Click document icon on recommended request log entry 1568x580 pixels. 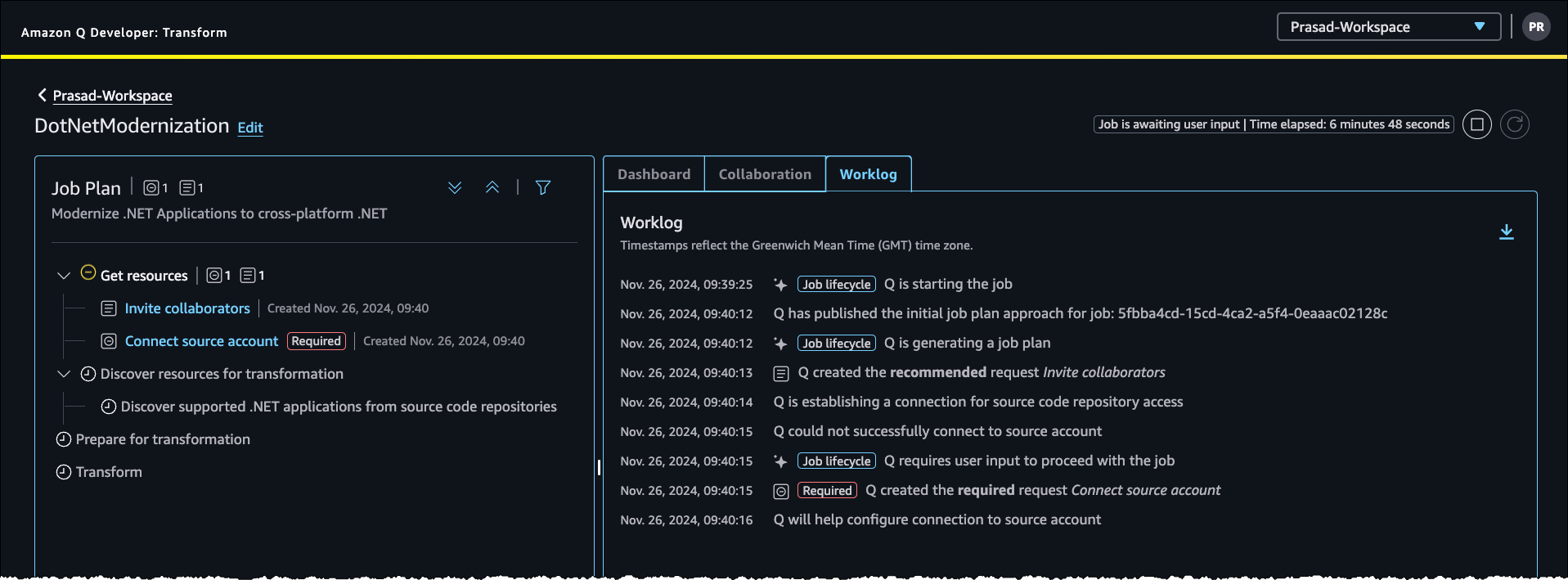click(x=781, y=373)
